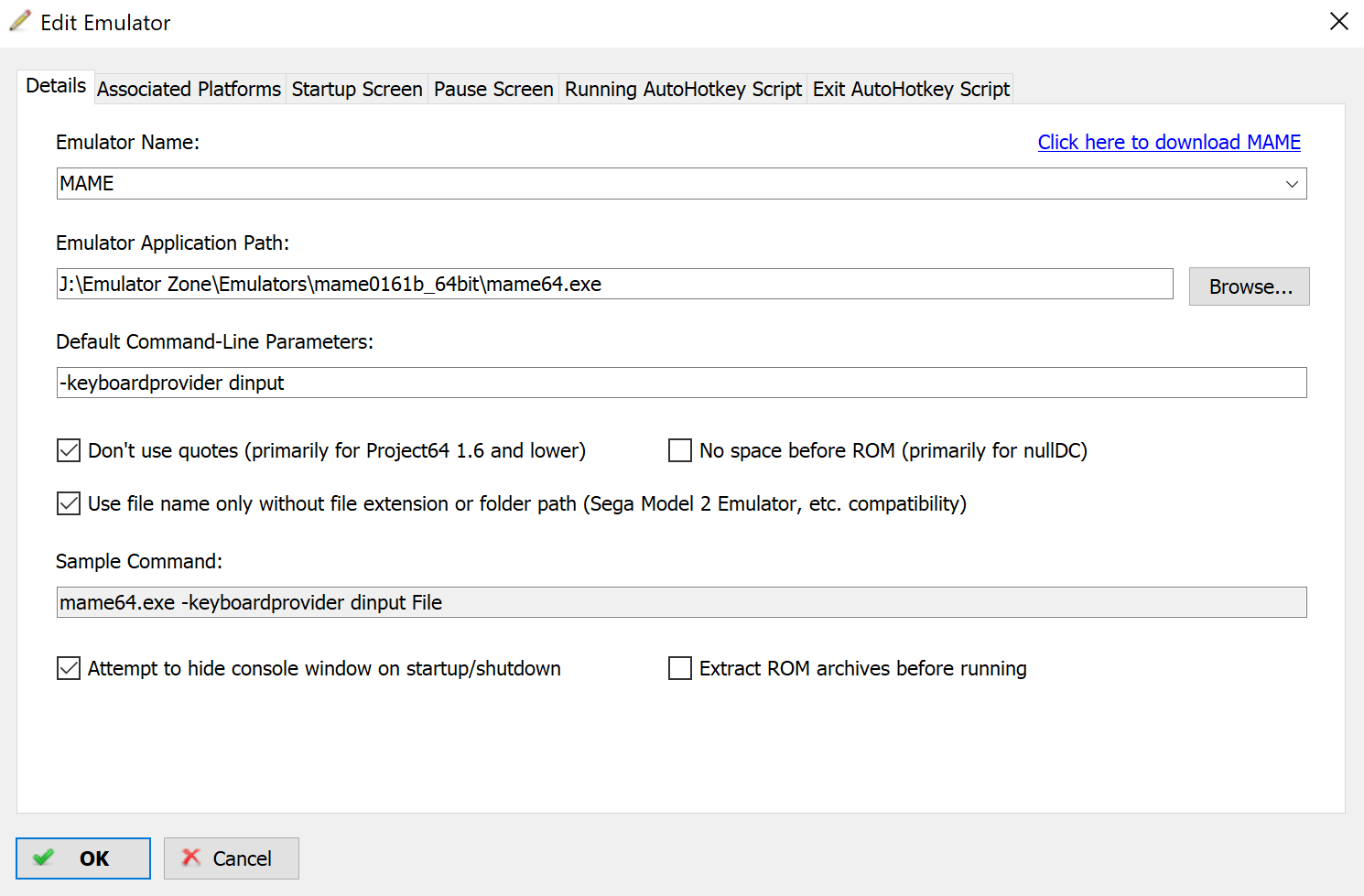Cancel editing the emulator
The image size is (1364, 896).
click(x=232, y=858)
